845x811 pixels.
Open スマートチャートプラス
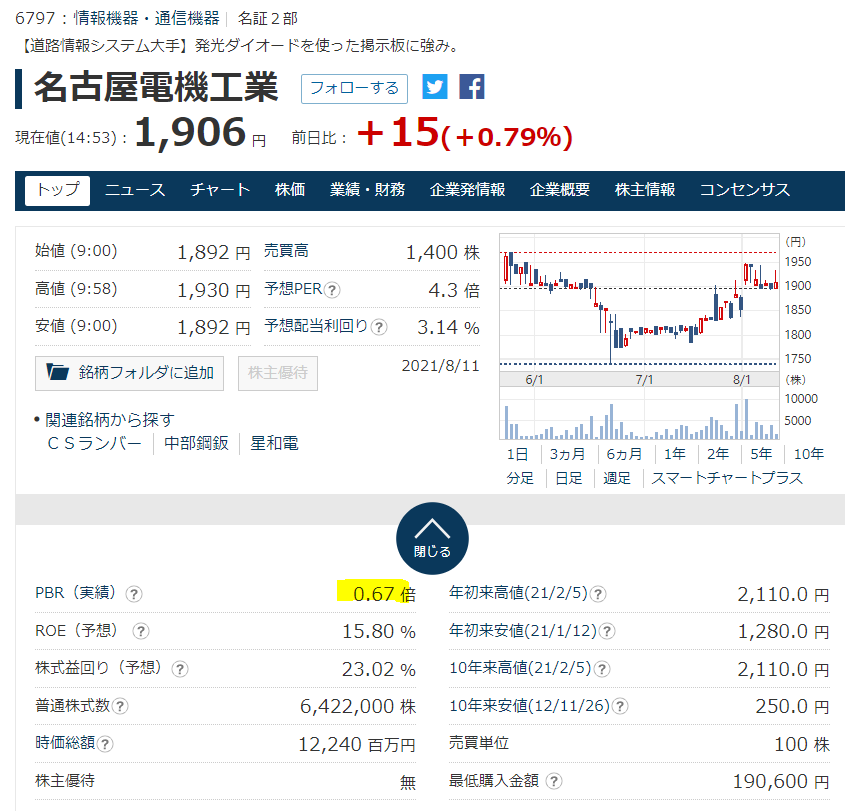(727, 479)
